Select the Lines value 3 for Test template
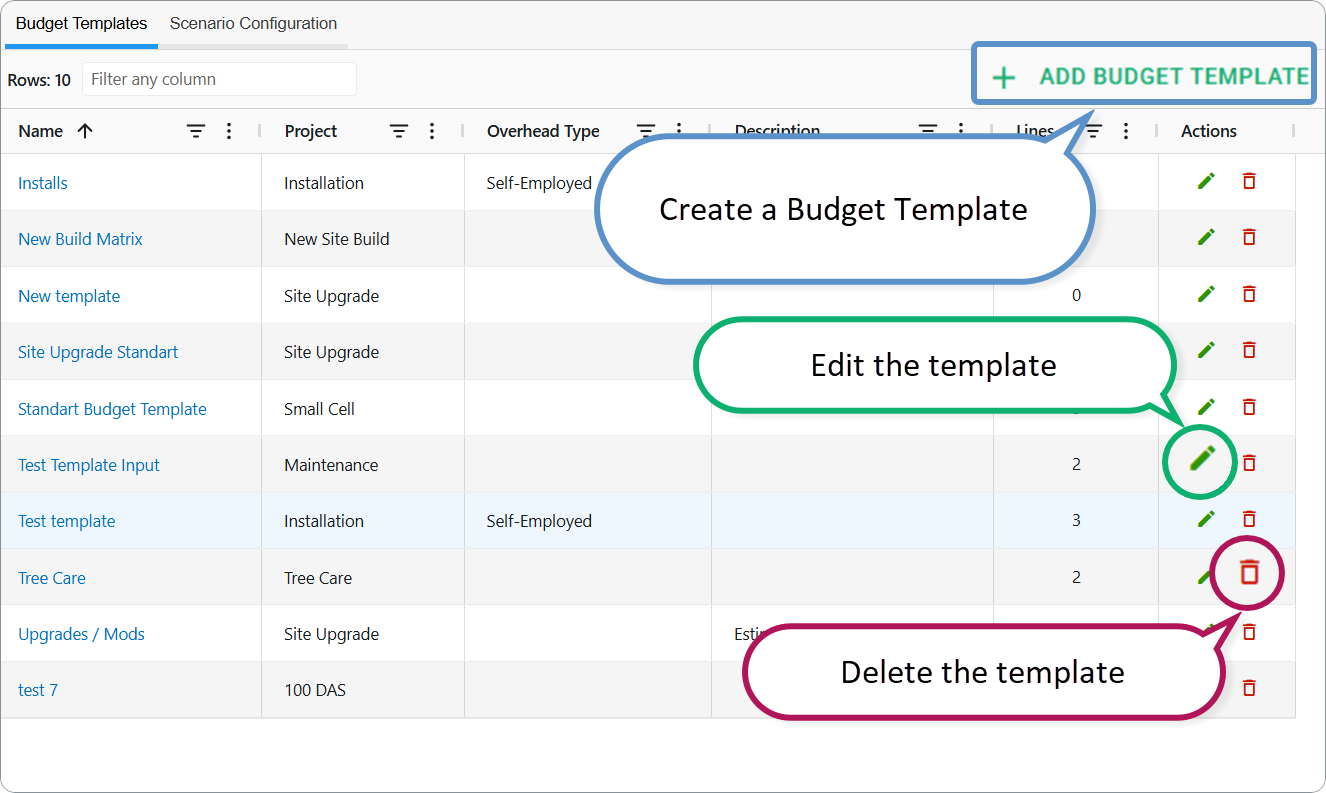The image size is (1326, 793). click(1076, 520)
